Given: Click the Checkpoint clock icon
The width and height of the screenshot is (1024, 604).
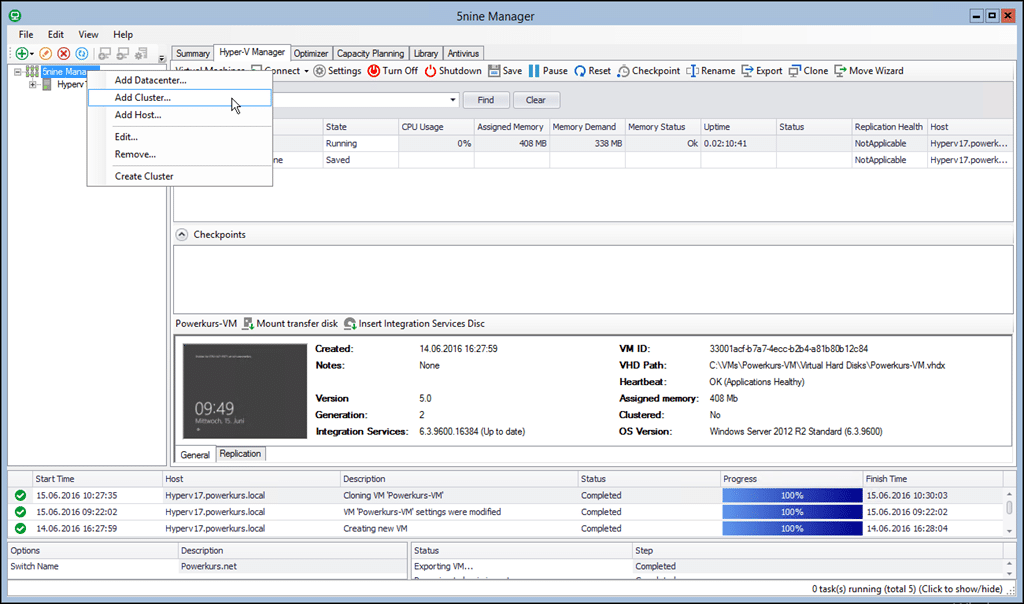Looking at the screenshot, I should coord(624,71).
